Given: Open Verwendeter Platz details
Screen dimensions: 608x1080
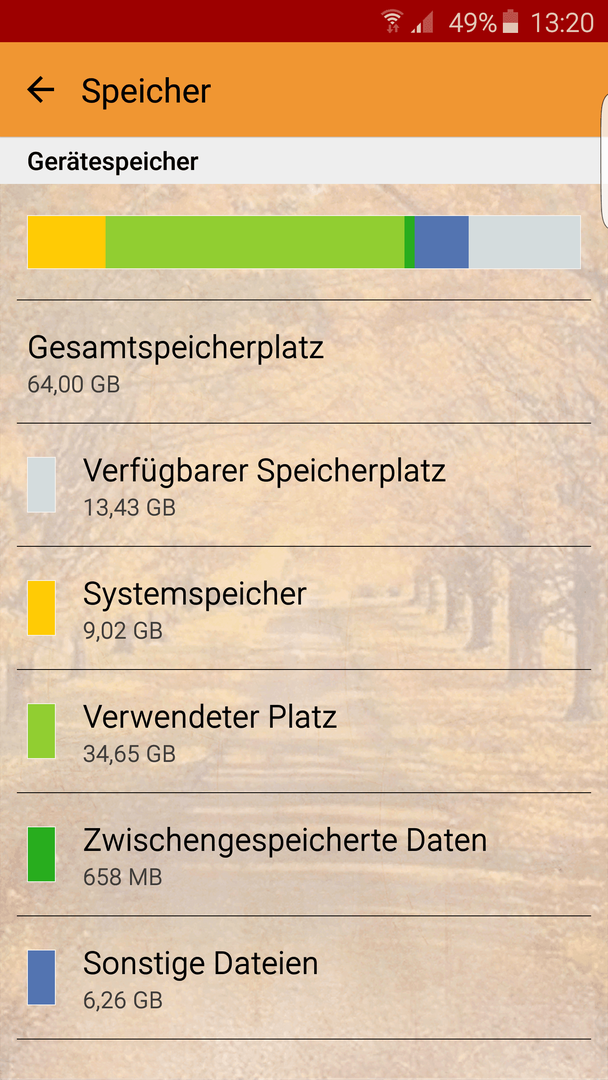Looking at the screenshot, I should pos(304,731).
